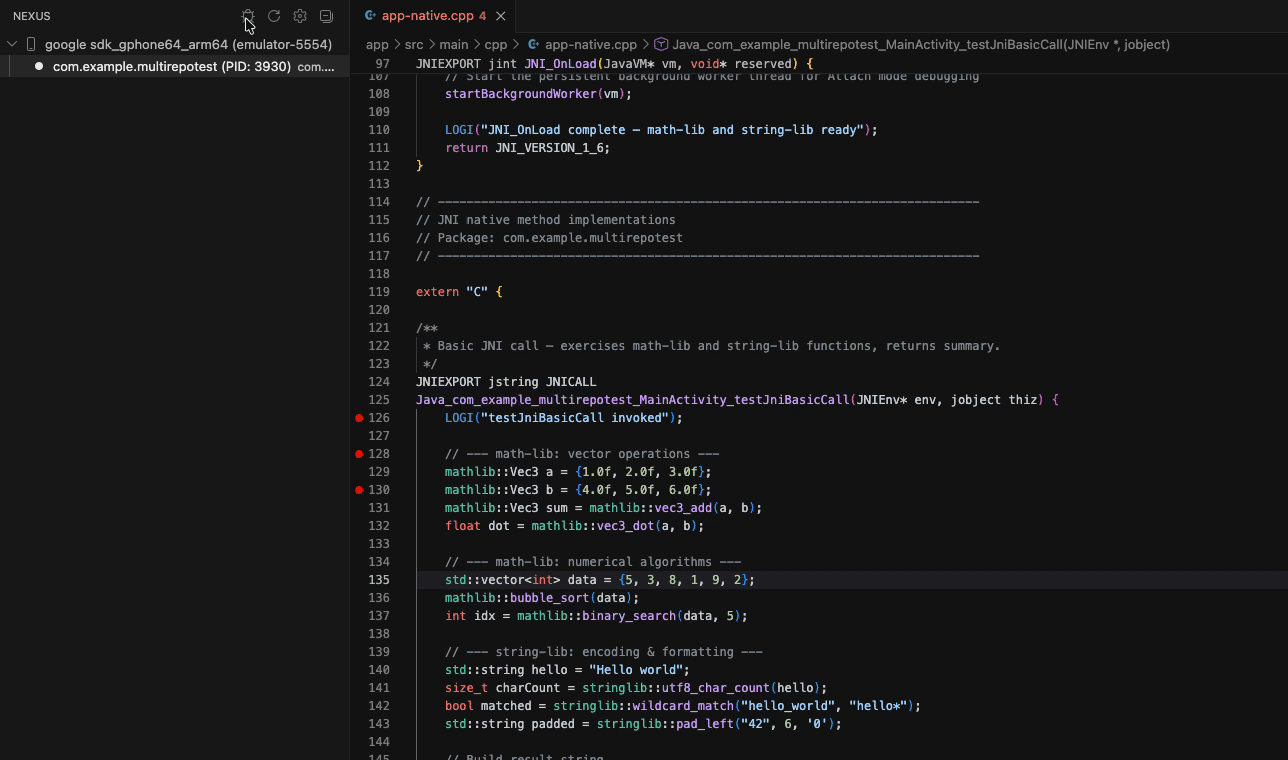Click on 'startBackgroundWorker' on line 108
This screenshot has height=760, width=1288.
coord(521,94)
